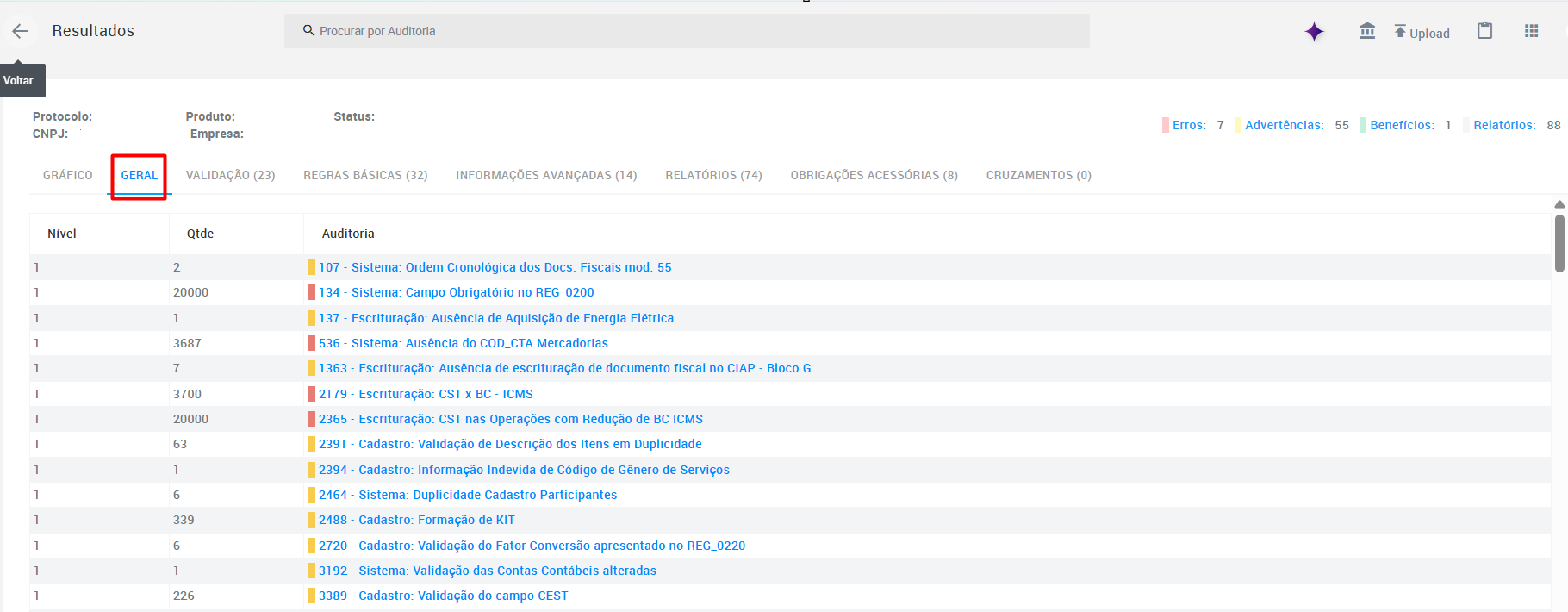Click the results list scrollbar thumb
1568x612 pixels.
click(1559, 244)
